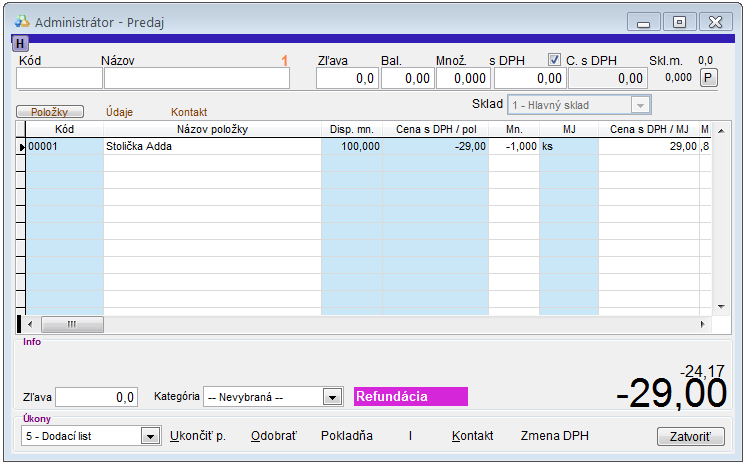Open the Údaje tab
Image resolution: width=745 pixels, height=463 pixels.
(119, 112)
